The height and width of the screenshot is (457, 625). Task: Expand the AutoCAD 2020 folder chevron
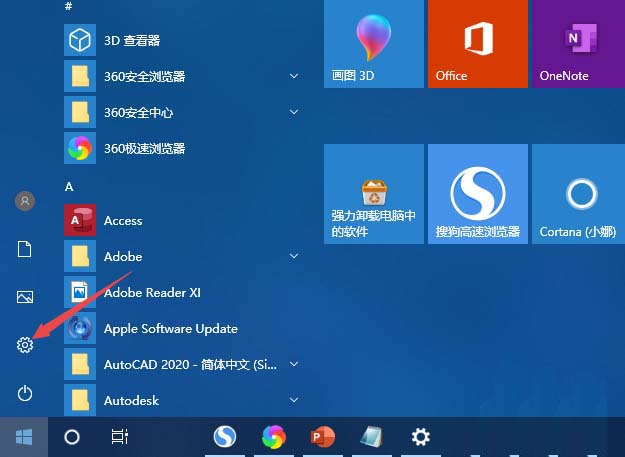coord(294,364)
